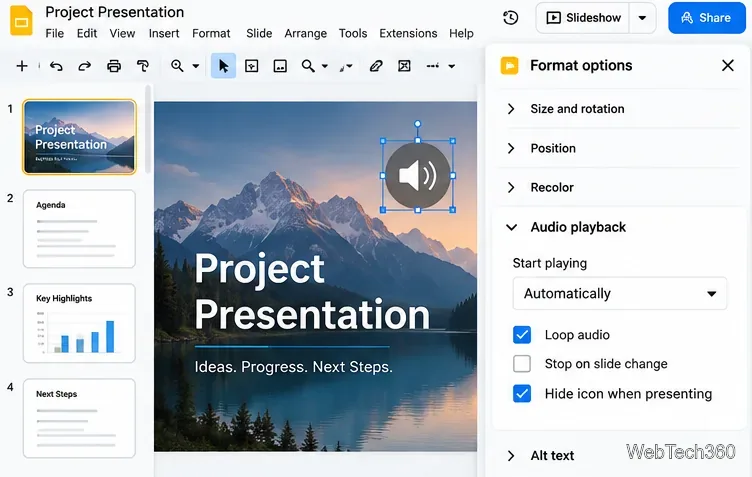The width and height of the screenshot is (752, 477).
Task: Click the audio speaker icon on slide
Action: pos(418,175)
